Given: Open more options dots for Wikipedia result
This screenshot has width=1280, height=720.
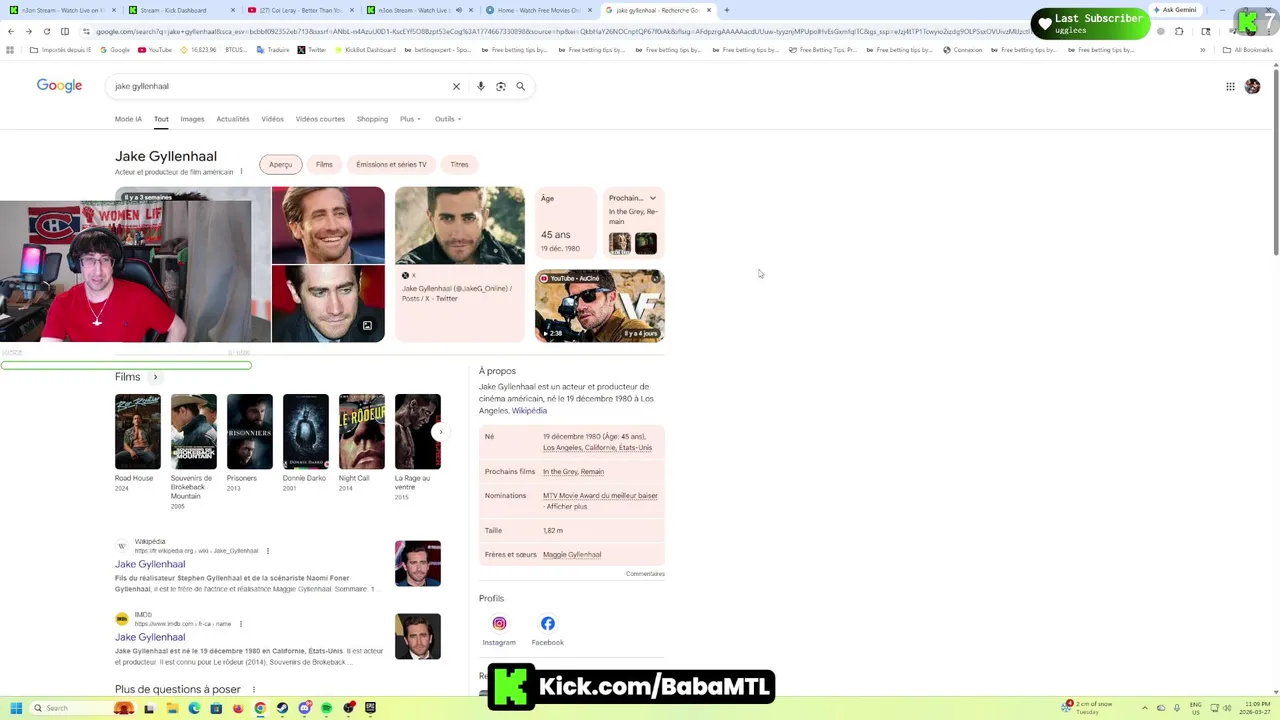Looking at the screenshot, I should [x=268, y=551].
